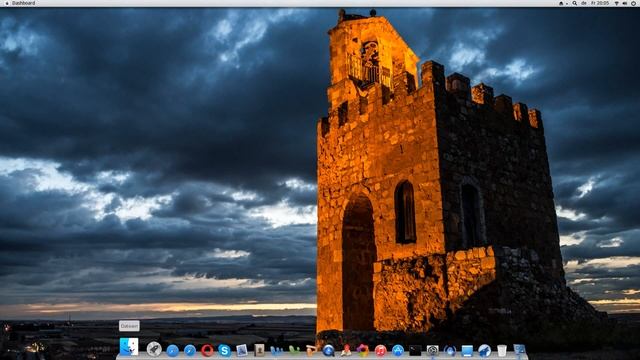Open the 'de' input language menu
640x360 pixels.
584,3
